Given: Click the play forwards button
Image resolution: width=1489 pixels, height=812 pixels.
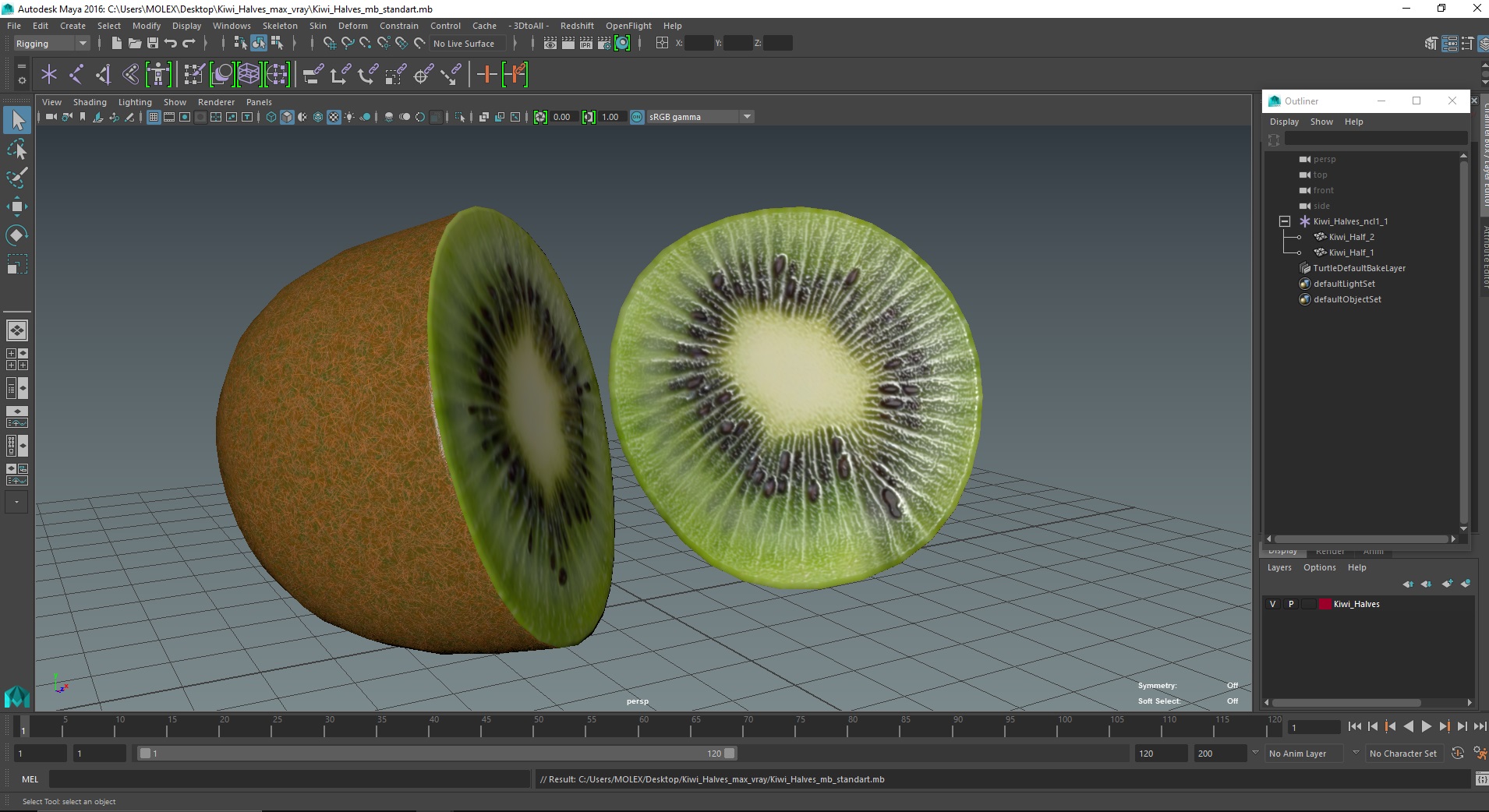Looking at the screenshot, I should (1426, 726).
